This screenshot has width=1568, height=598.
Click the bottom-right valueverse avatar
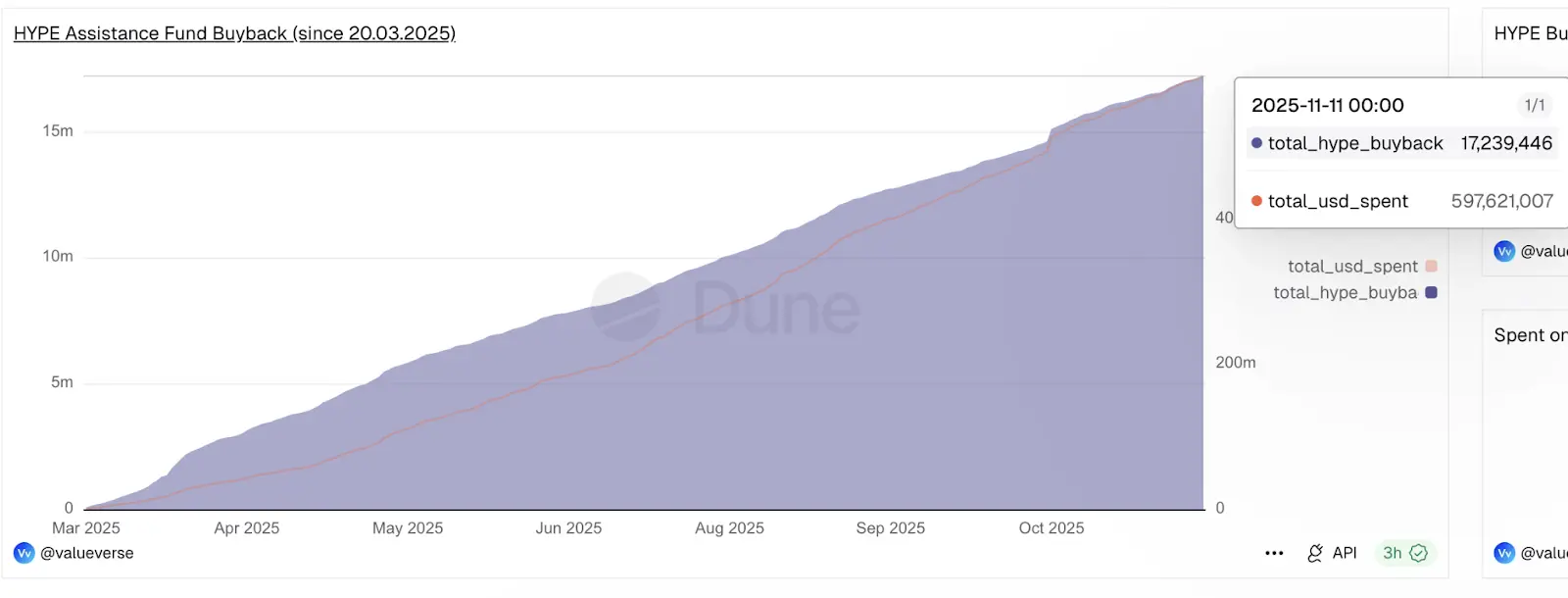[x=1504, y=553]
